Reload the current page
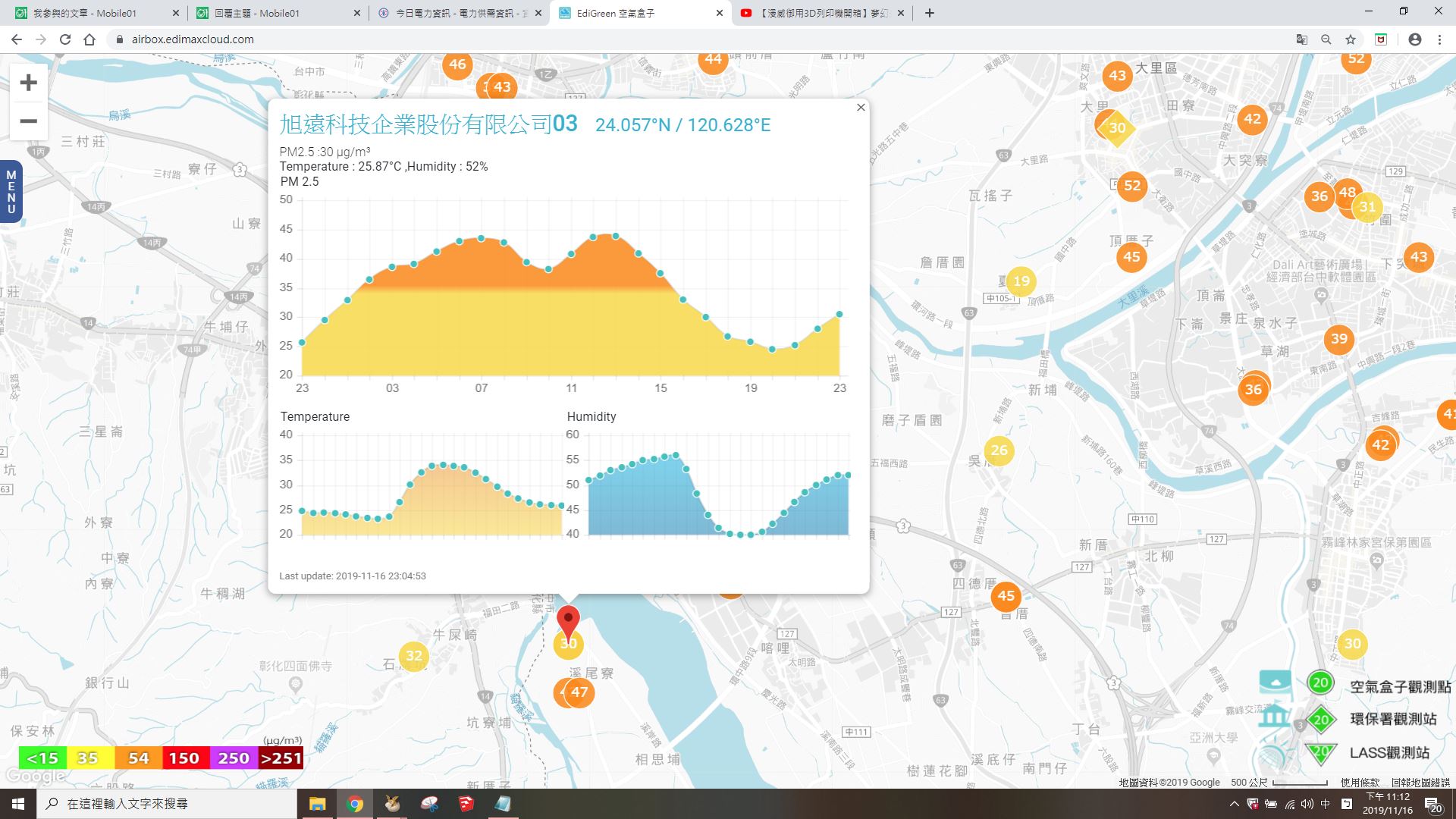 (x=65, y=39)
